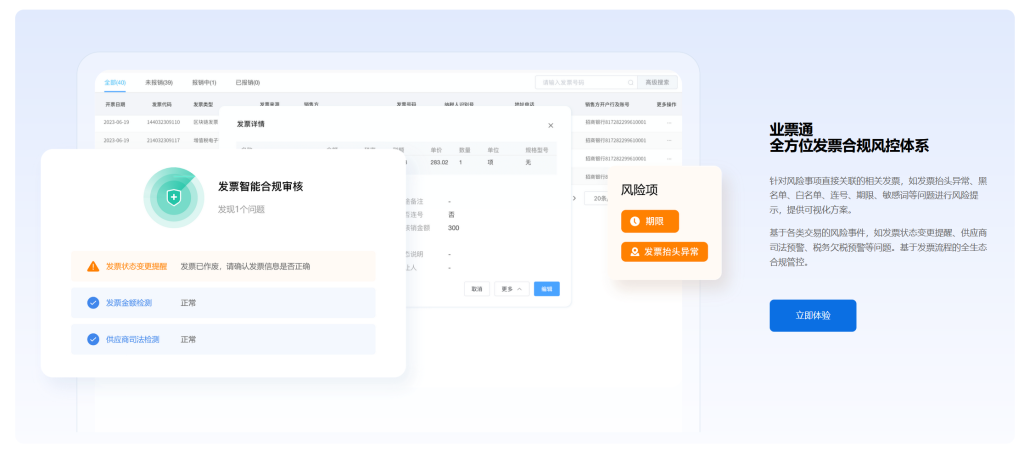The image size is (1024, 468).
Task: Click the blue checkmark beside 供应商司法检测
Action: pos(93,339)
